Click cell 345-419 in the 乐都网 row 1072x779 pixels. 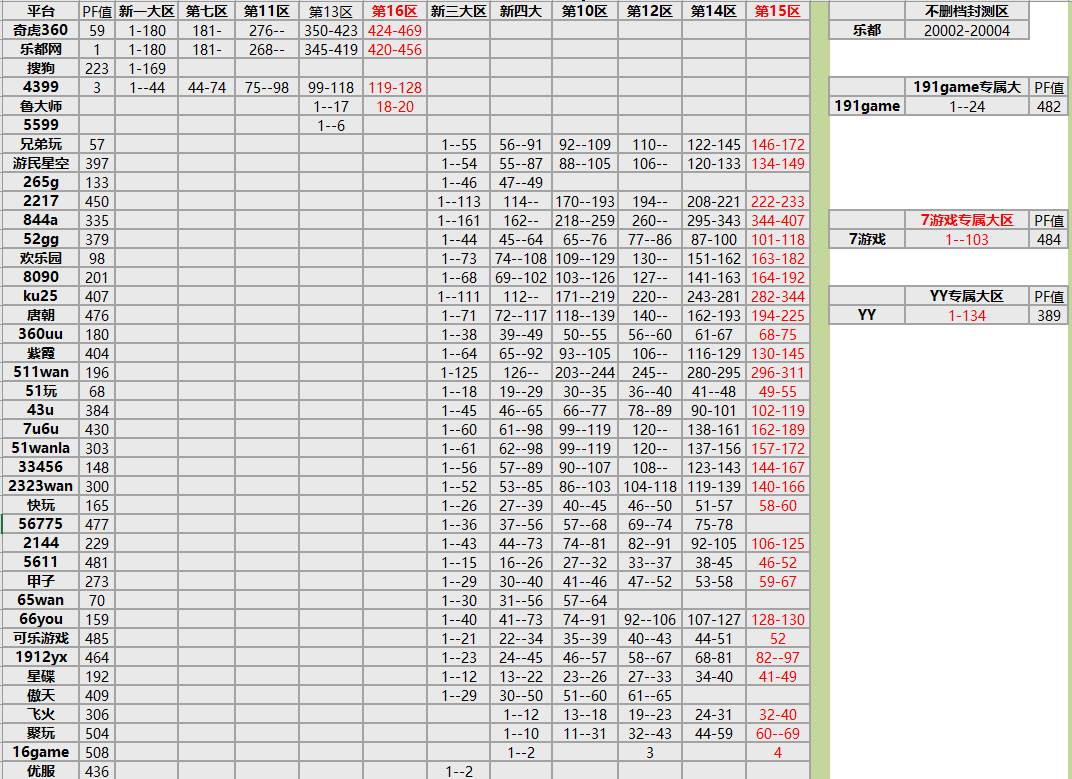coord(331,49)
